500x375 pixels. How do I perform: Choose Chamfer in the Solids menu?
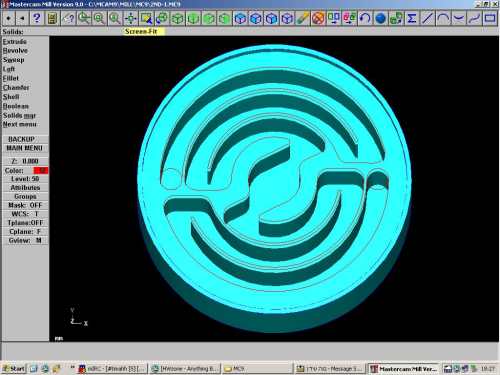coord(16,88)
